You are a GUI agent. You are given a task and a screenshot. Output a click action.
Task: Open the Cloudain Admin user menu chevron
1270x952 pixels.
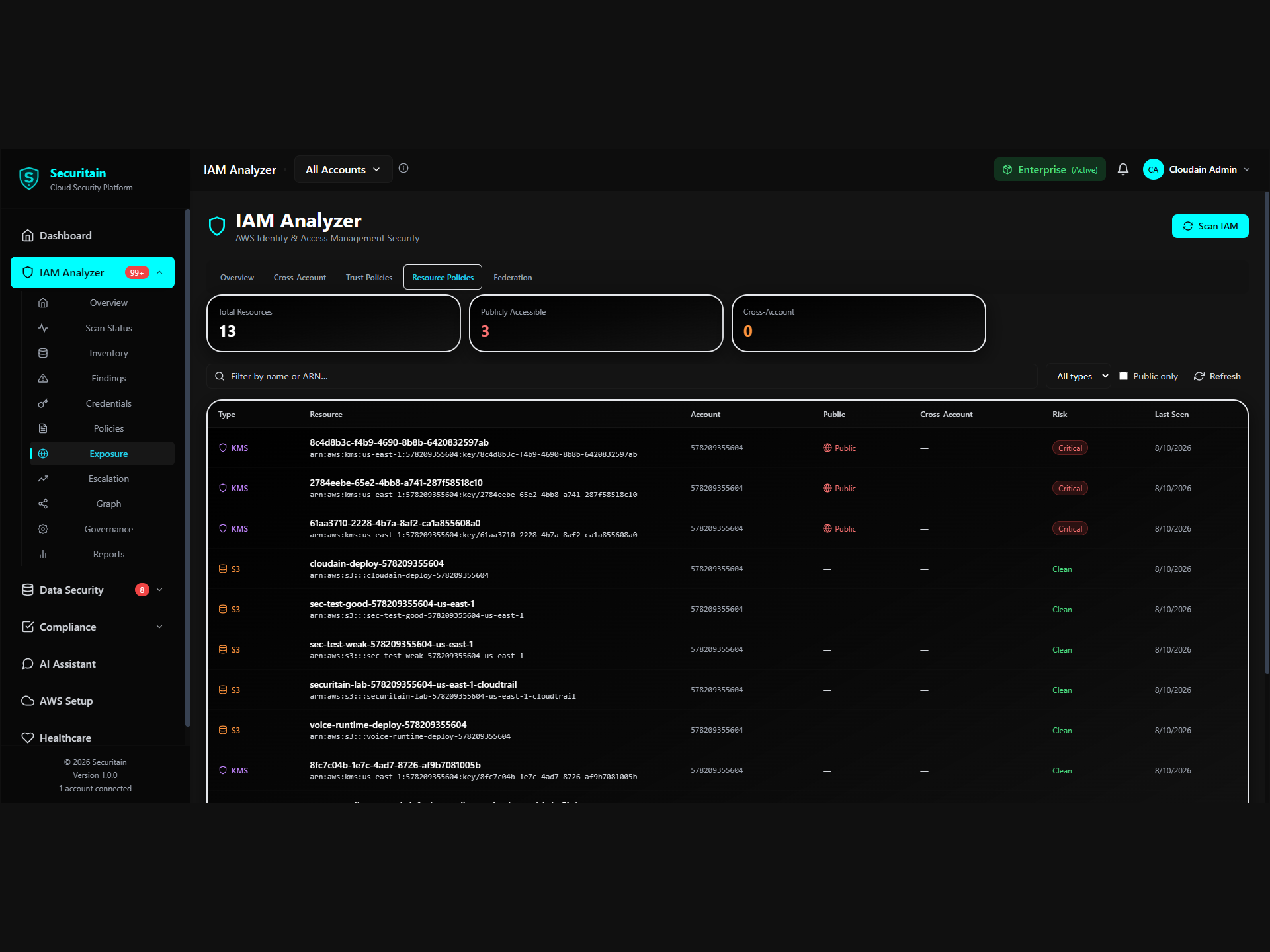[1247, 169]
